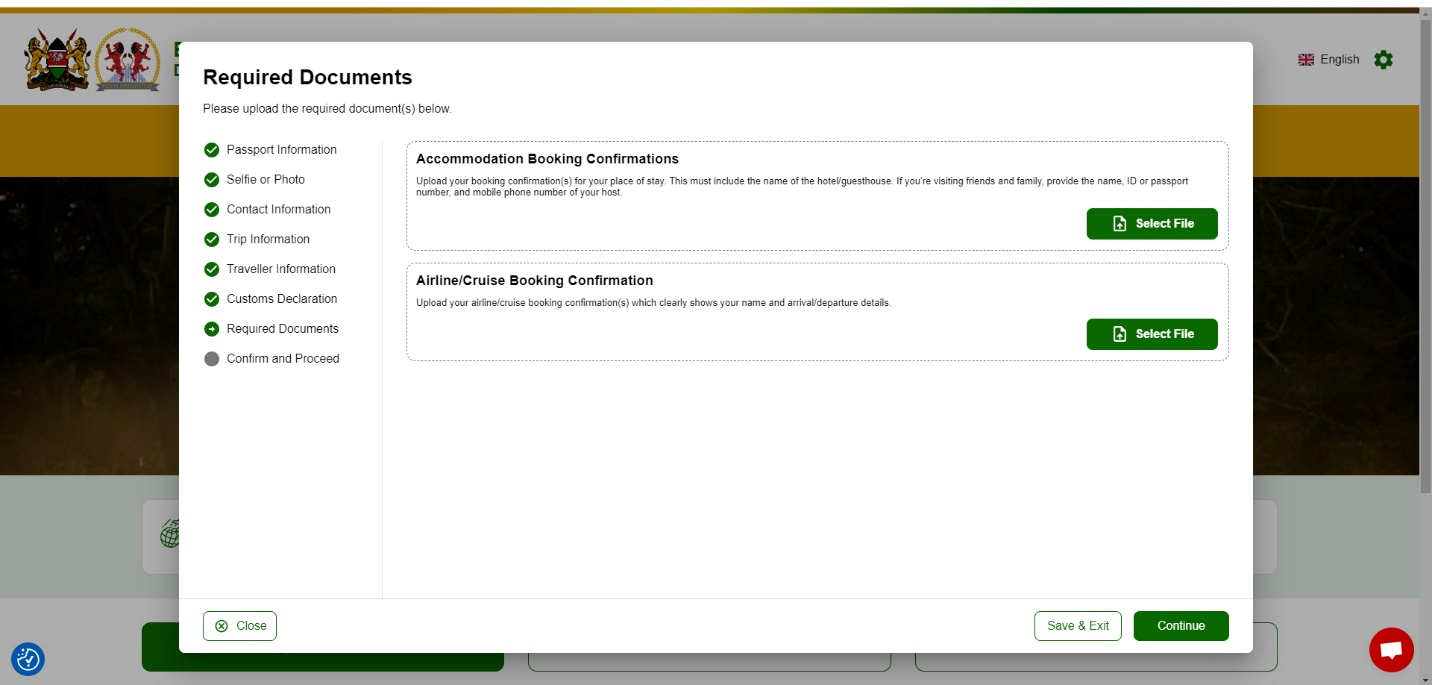
Task: Click the green checkmark beside Passport Information
Action: click(211, 150)
